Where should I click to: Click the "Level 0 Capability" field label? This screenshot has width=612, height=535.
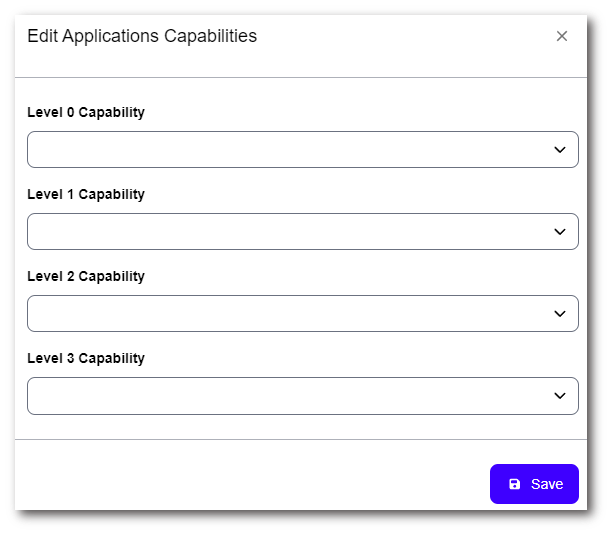pyautogui.click(x=86, y=113)
